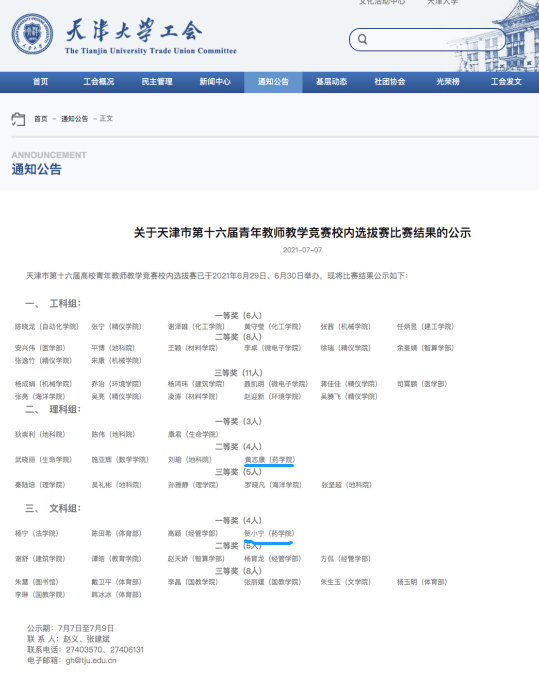The height and width of the screenshot is (690, 539).
Task: Click the 通知公告 section heading
Action: (x=37, y=169)
